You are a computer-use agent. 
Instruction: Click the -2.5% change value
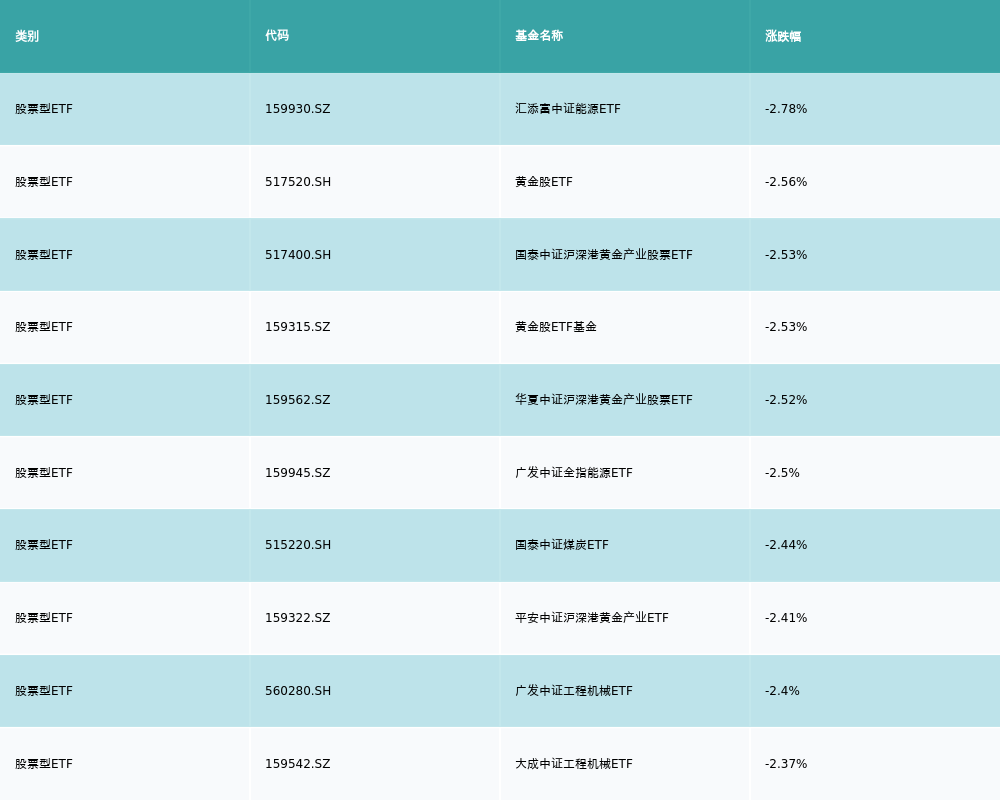(x=782, y=473)
